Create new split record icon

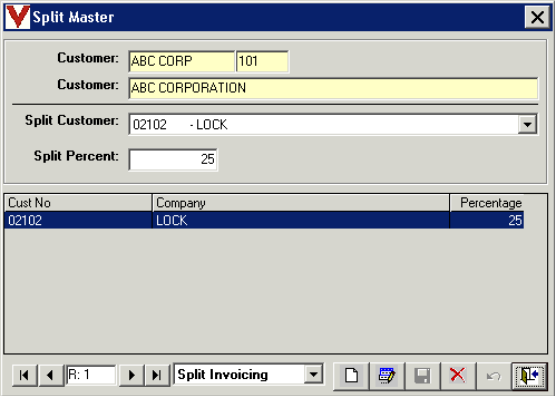tap(351, 375)
